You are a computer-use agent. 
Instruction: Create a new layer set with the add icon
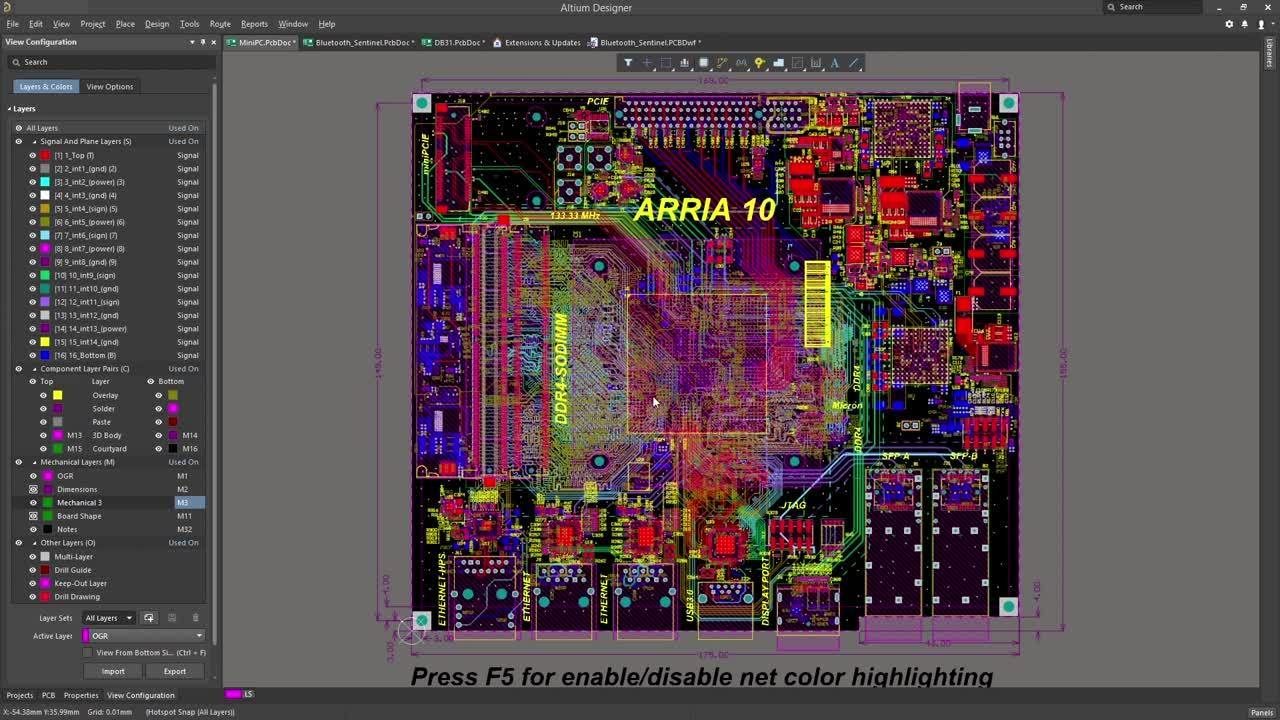point(149,618)
